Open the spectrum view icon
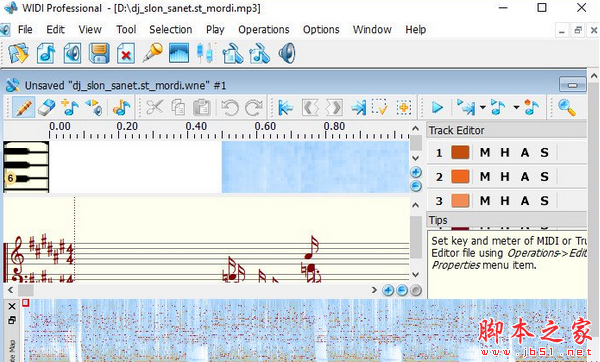The height and width of the screenshot is (362, 600). click(x=179, y=53)
